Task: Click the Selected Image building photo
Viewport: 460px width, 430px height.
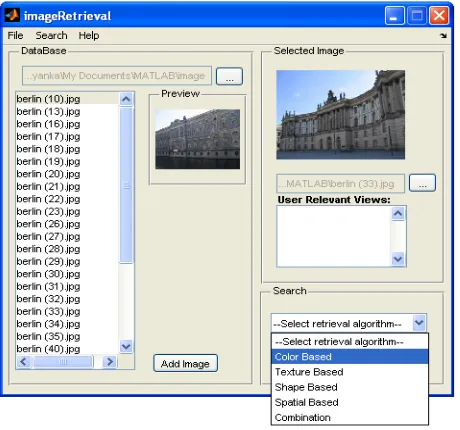Action: tap(341, 115)
